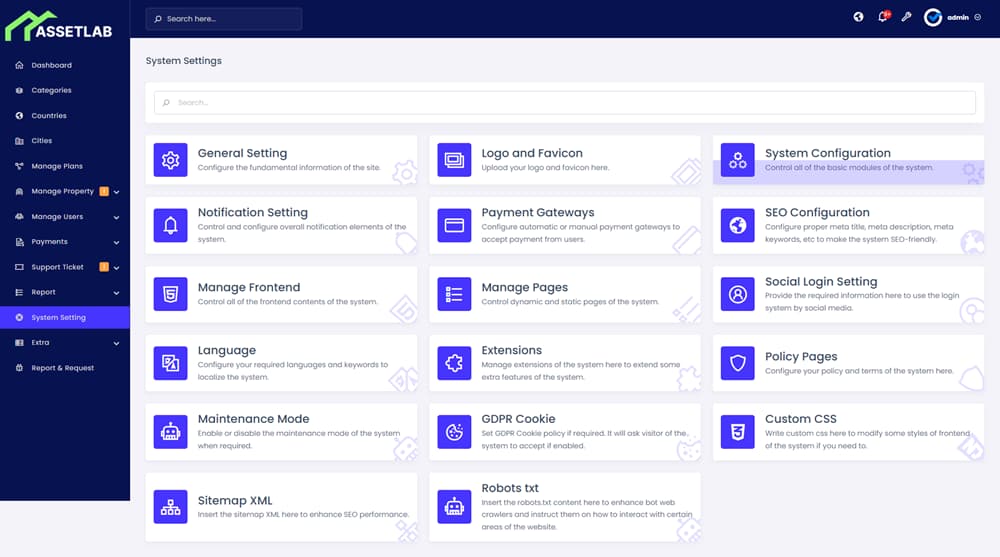The image size is (1000, 557).
Task: Expand the Payments submenu chevron
Action: click(x=116, y=242)
